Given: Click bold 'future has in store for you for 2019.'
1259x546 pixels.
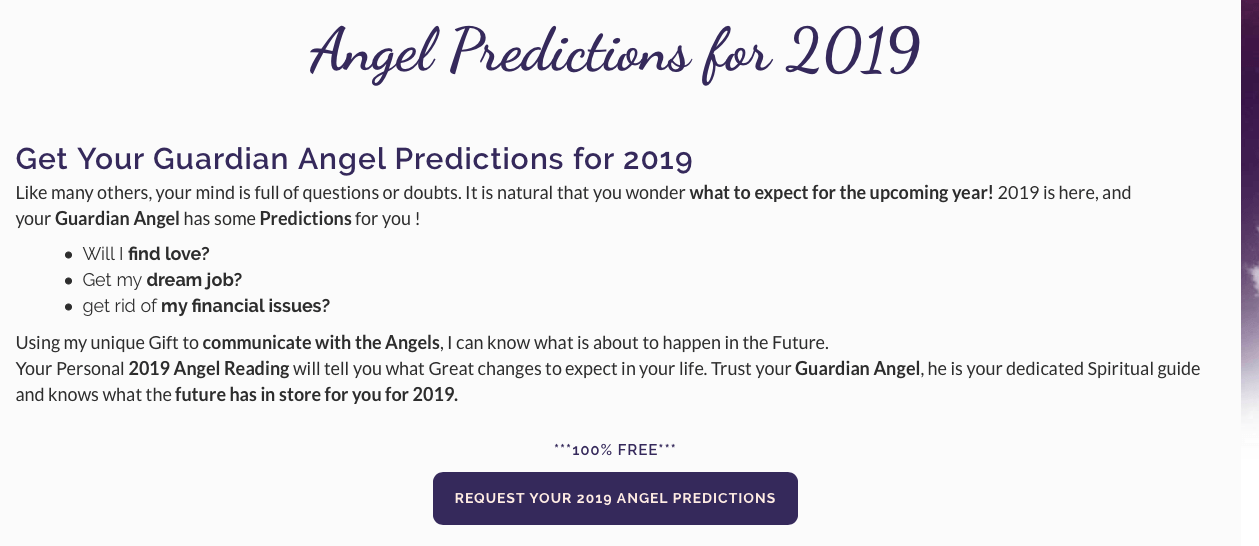Looking at the screenshot, I should (316, 395).
